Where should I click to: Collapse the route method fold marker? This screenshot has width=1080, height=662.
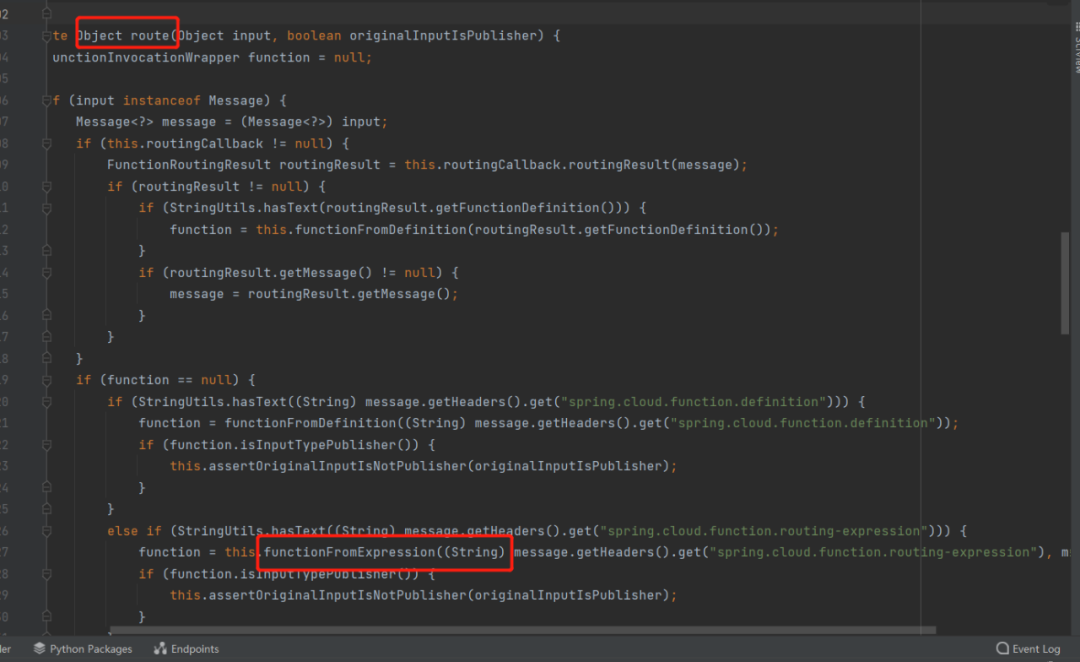click(47, 36)
